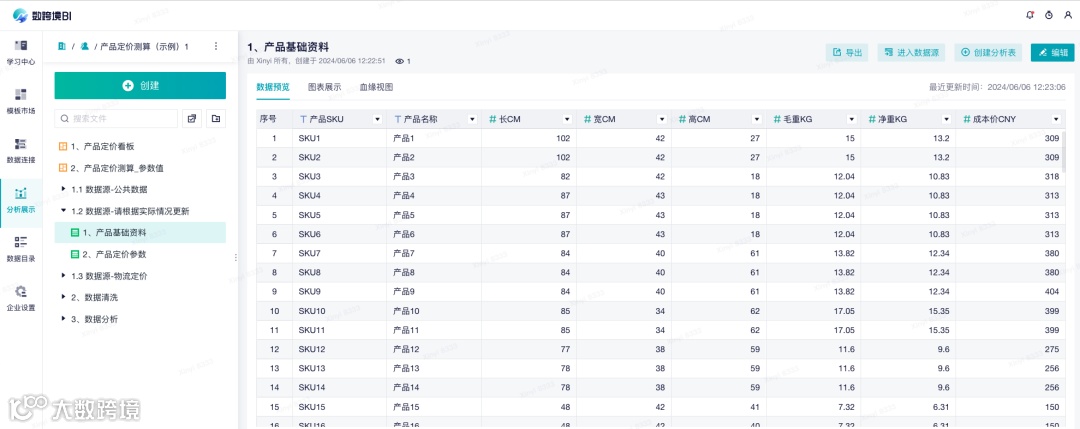Click the 数跨境BI logo

click(x=42, y=15)
